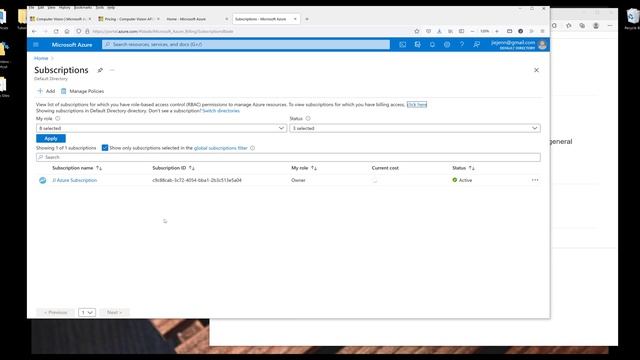Click the Microsoft Azure logo text

click(72, 45)
